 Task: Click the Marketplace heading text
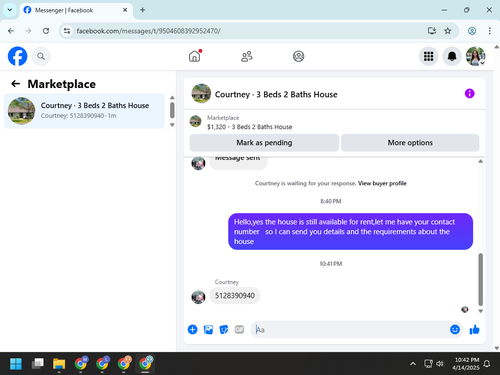(x=62, y=84)
